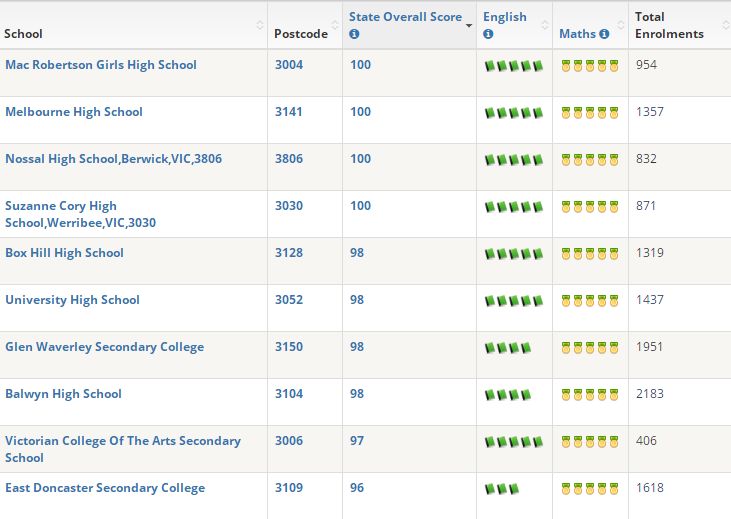This screenshot has height=519, width=731.
Task: Click postcode 3150
Action: tap(289, 347)
